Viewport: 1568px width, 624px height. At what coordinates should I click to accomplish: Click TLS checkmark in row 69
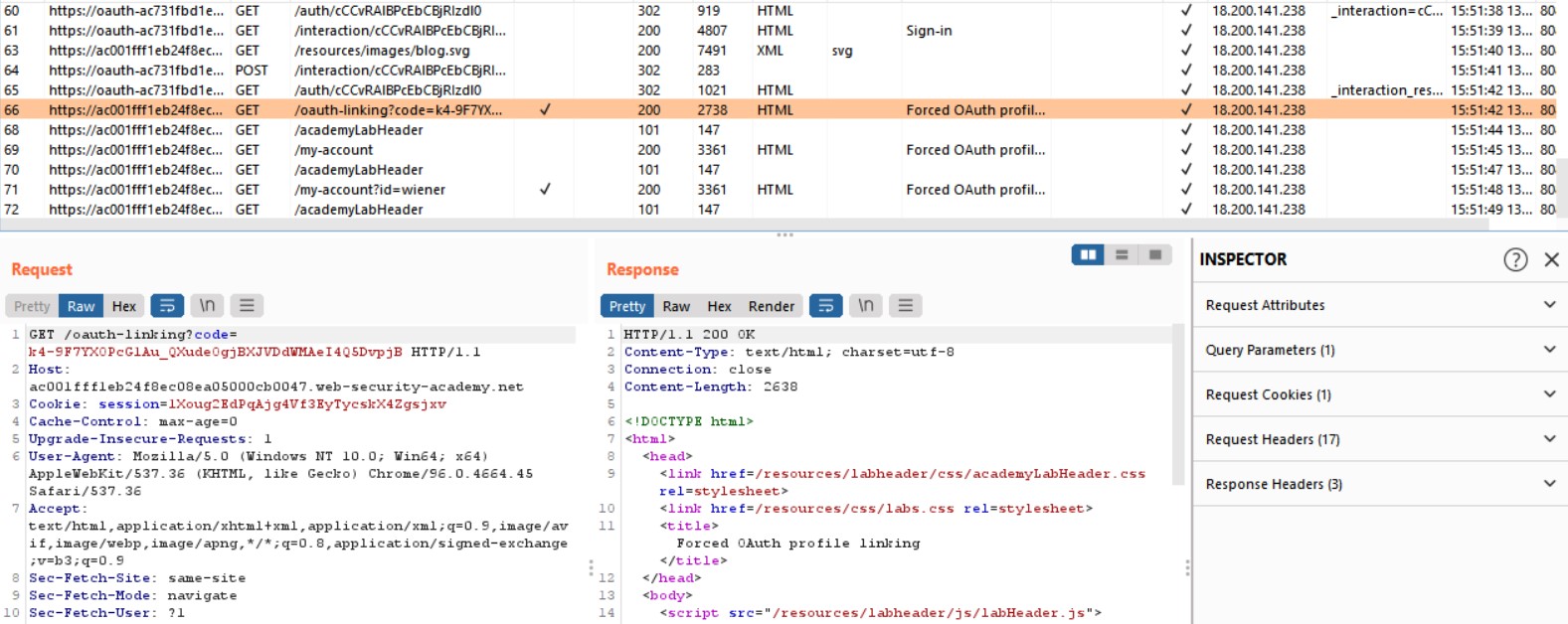[x=1186, y=150]
